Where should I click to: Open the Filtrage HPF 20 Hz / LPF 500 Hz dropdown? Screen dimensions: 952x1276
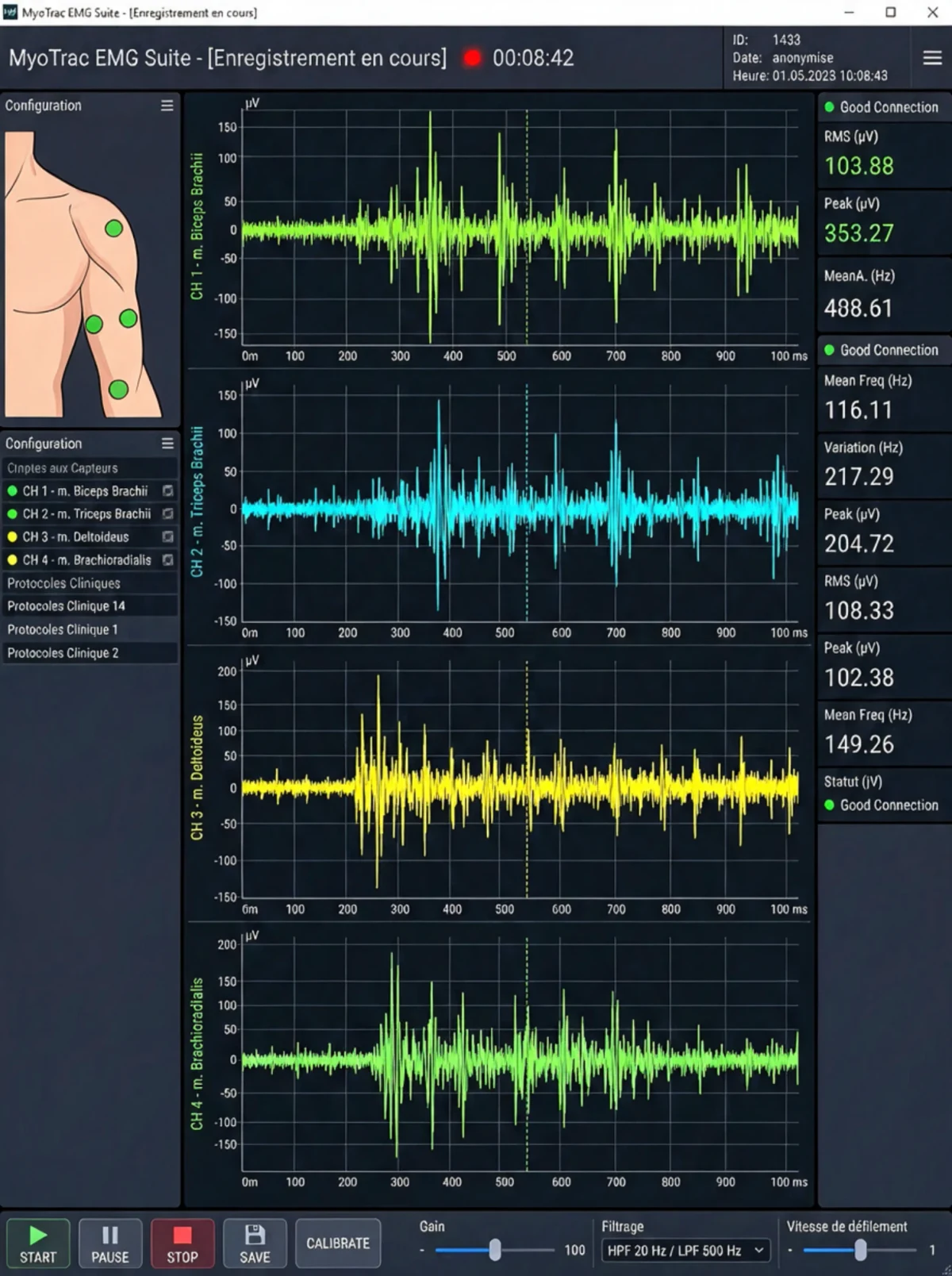click(x=685, y=1251)
